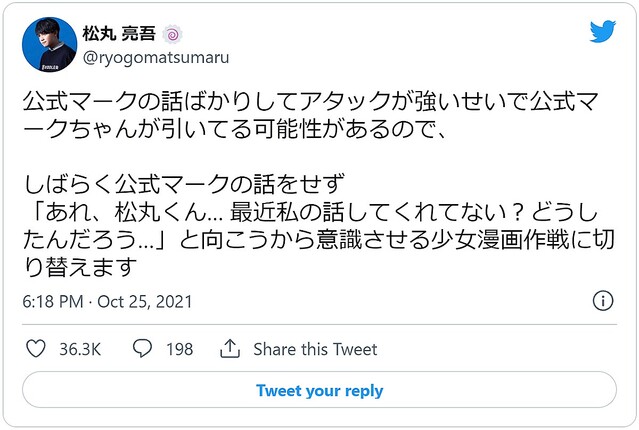Click the 36.3K likes count

click(x=80, y=349)
